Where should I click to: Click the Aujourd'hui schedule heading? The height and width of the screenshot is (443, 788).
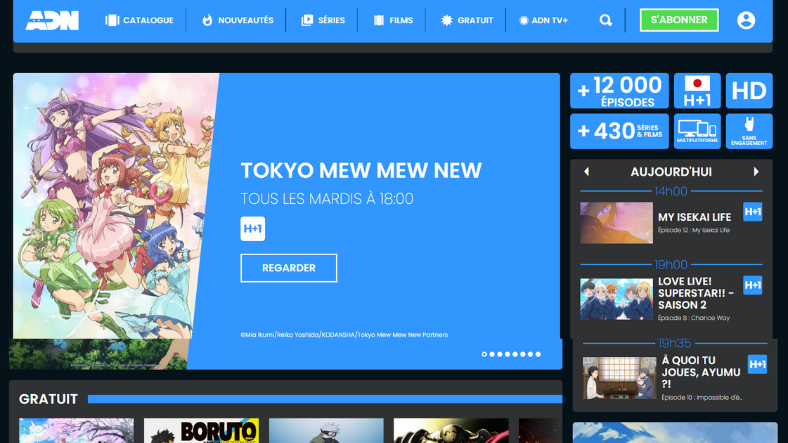click(x=671, y=172)
